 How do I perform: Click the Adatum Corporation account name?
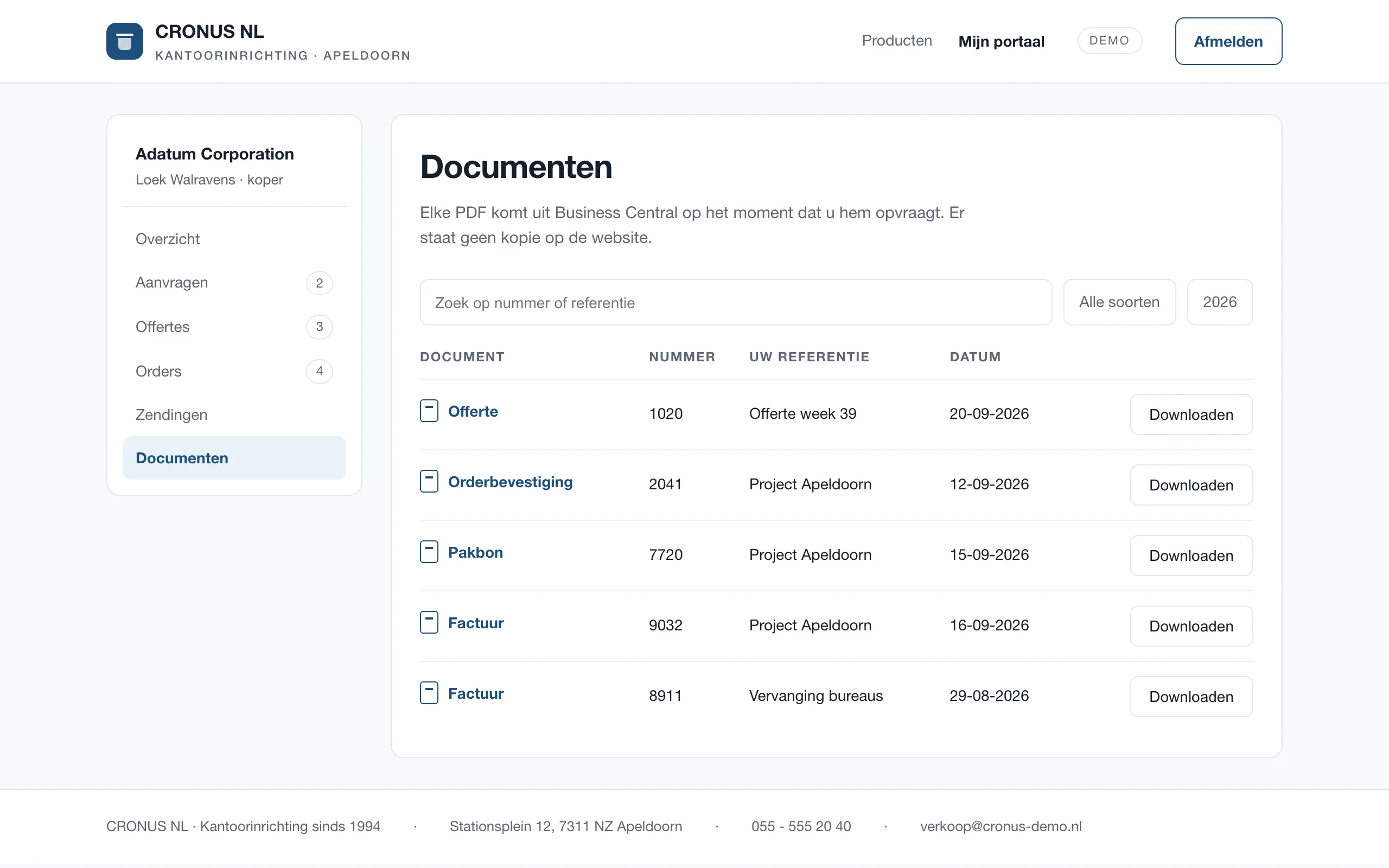point(215,155)
